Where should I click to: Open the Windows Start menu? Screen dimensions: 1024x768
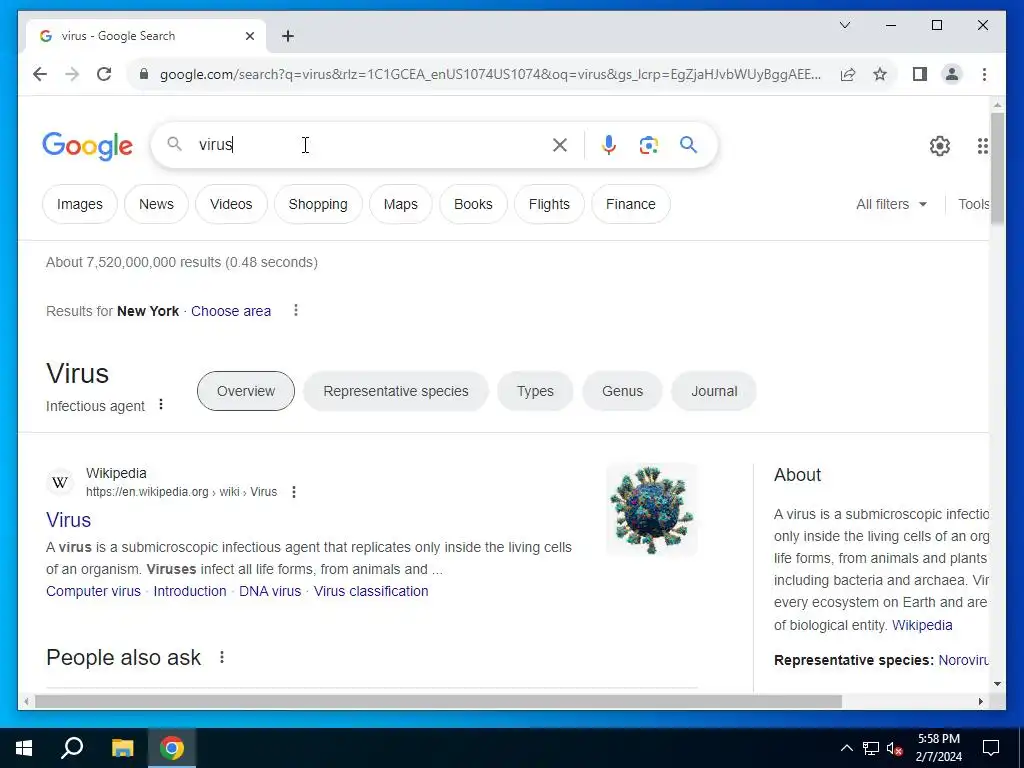point(24,748)
